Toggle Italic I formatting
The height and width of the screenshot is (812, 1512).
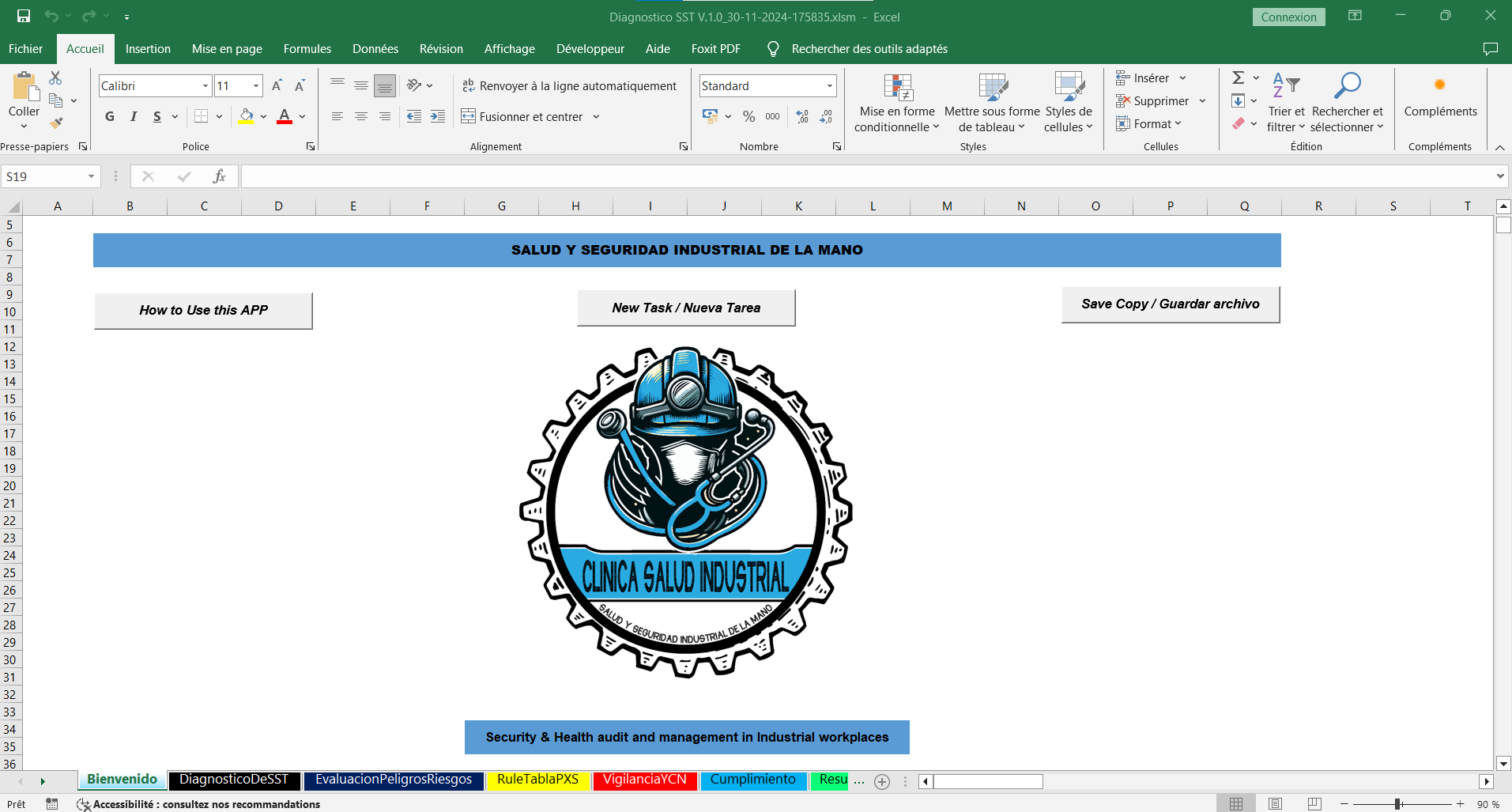(134, 116)
